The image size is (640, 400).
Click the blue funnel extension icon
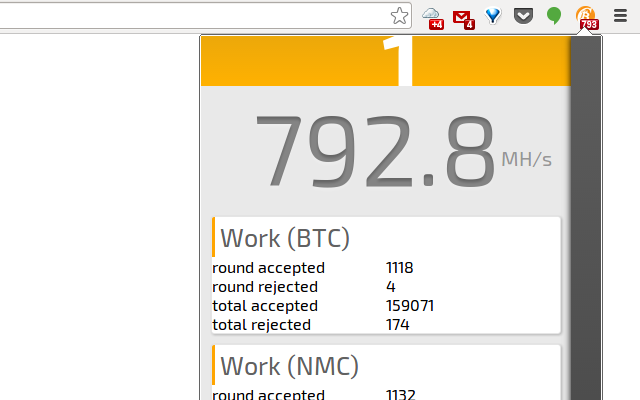[493, 16]
